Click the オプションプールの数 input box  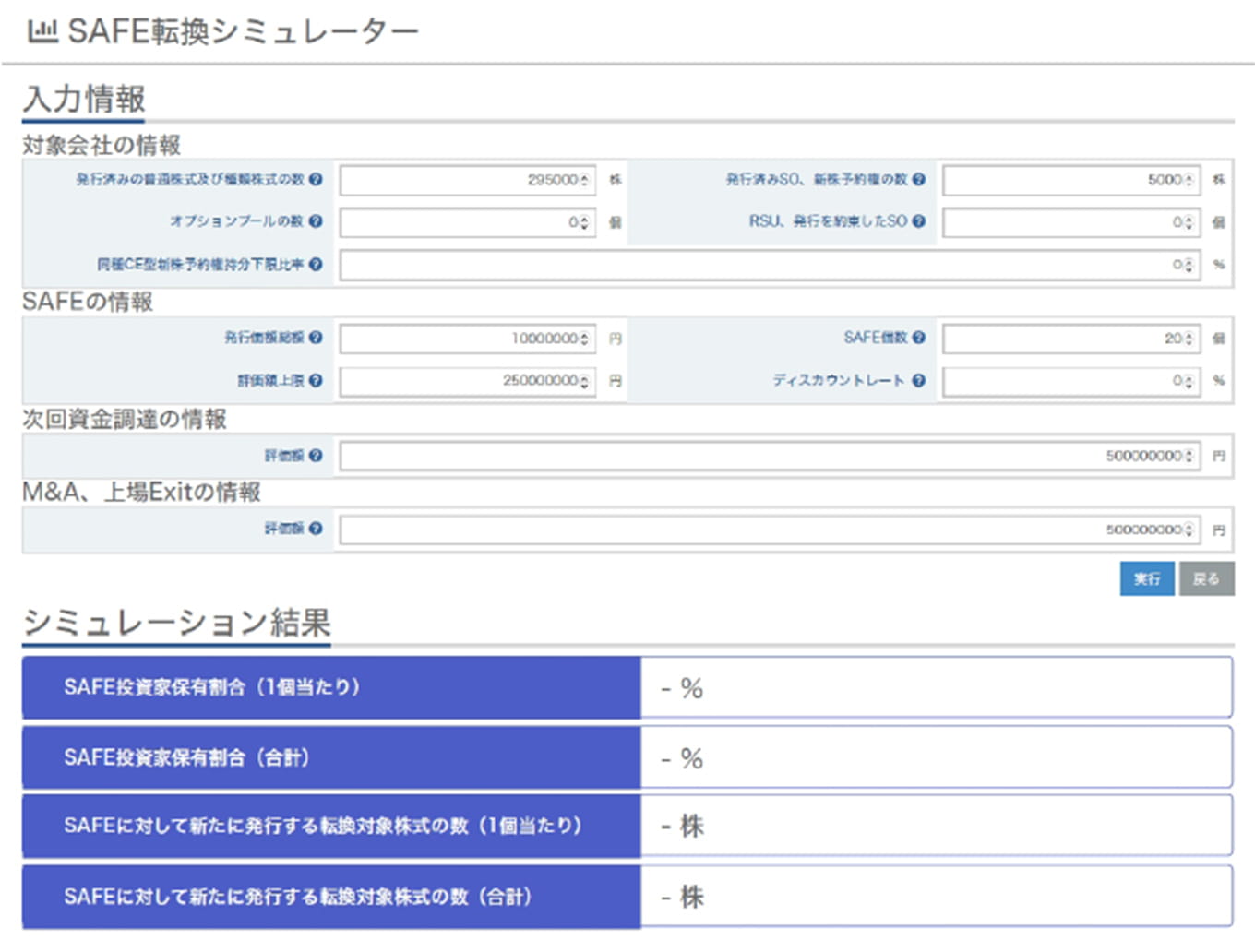pos(461,222)
